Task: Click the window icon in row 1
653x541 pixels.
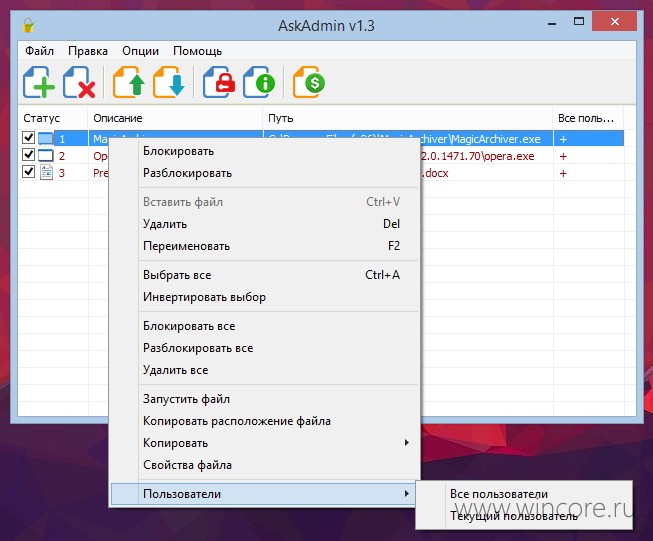Action: [46, 138]
